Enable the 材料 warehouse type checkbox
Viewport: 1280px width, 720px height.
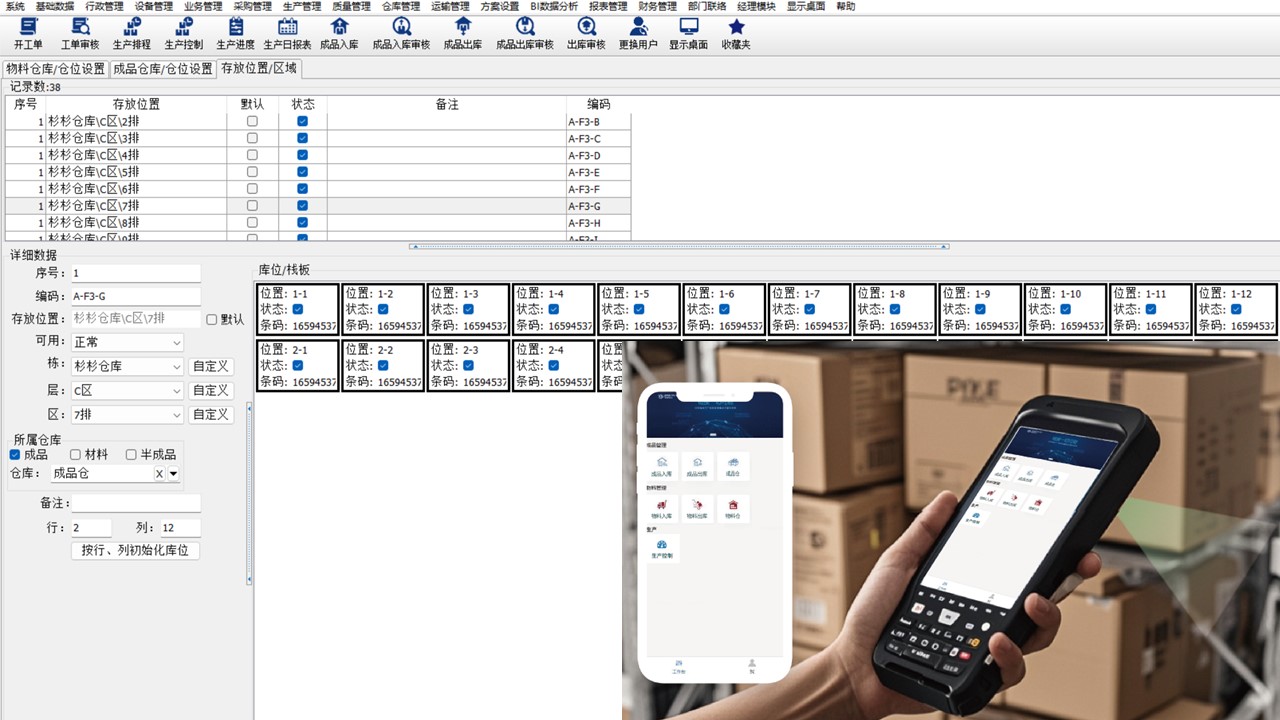(75, 455)
